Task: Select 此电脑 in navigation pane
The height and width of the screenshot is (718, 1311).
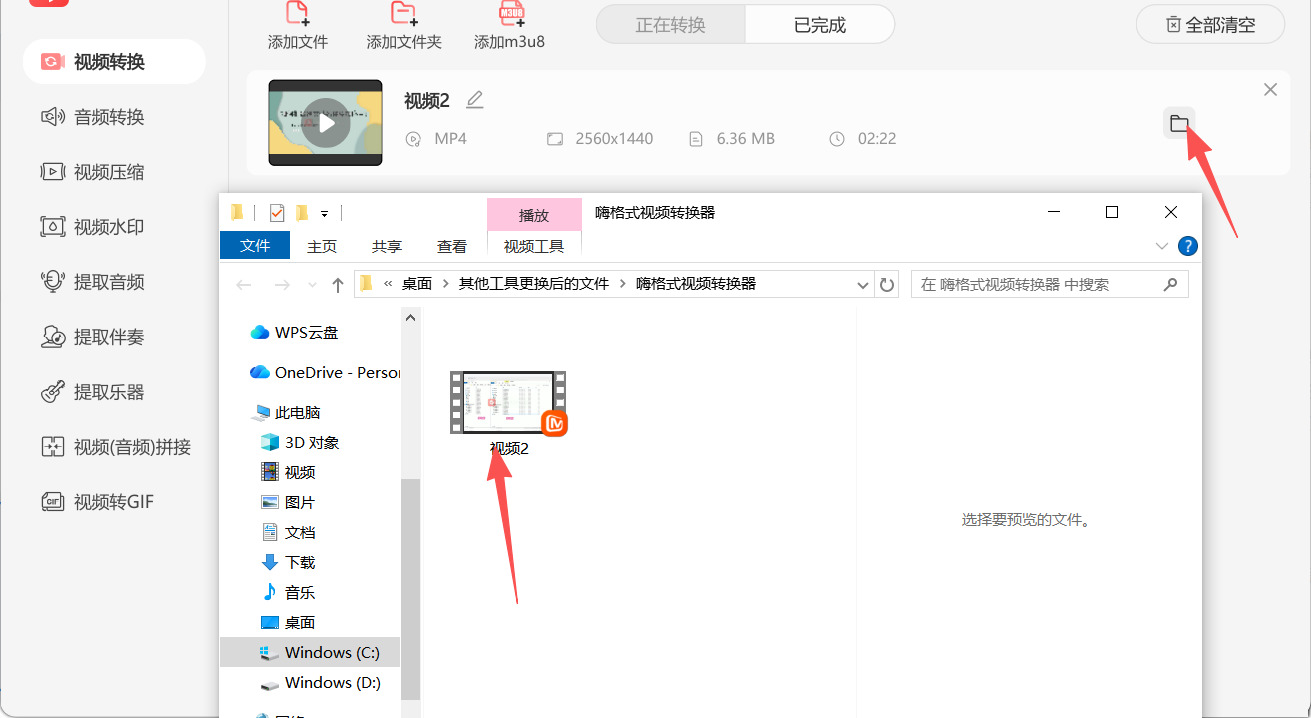Action: pyautogui.click(x=286, y=412)
